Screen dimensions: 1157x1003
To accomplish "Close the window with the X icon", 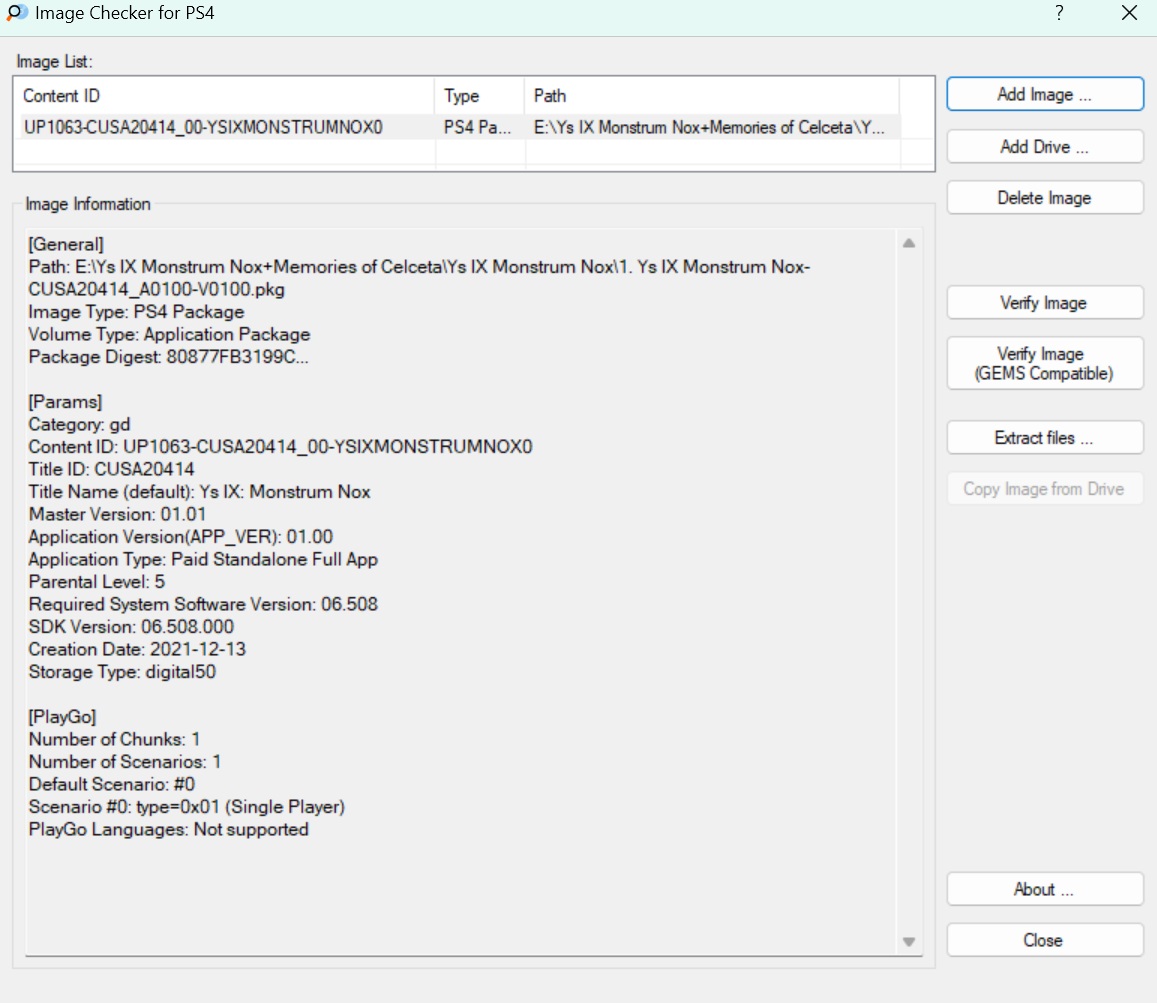I will [x=1129, y=14].
